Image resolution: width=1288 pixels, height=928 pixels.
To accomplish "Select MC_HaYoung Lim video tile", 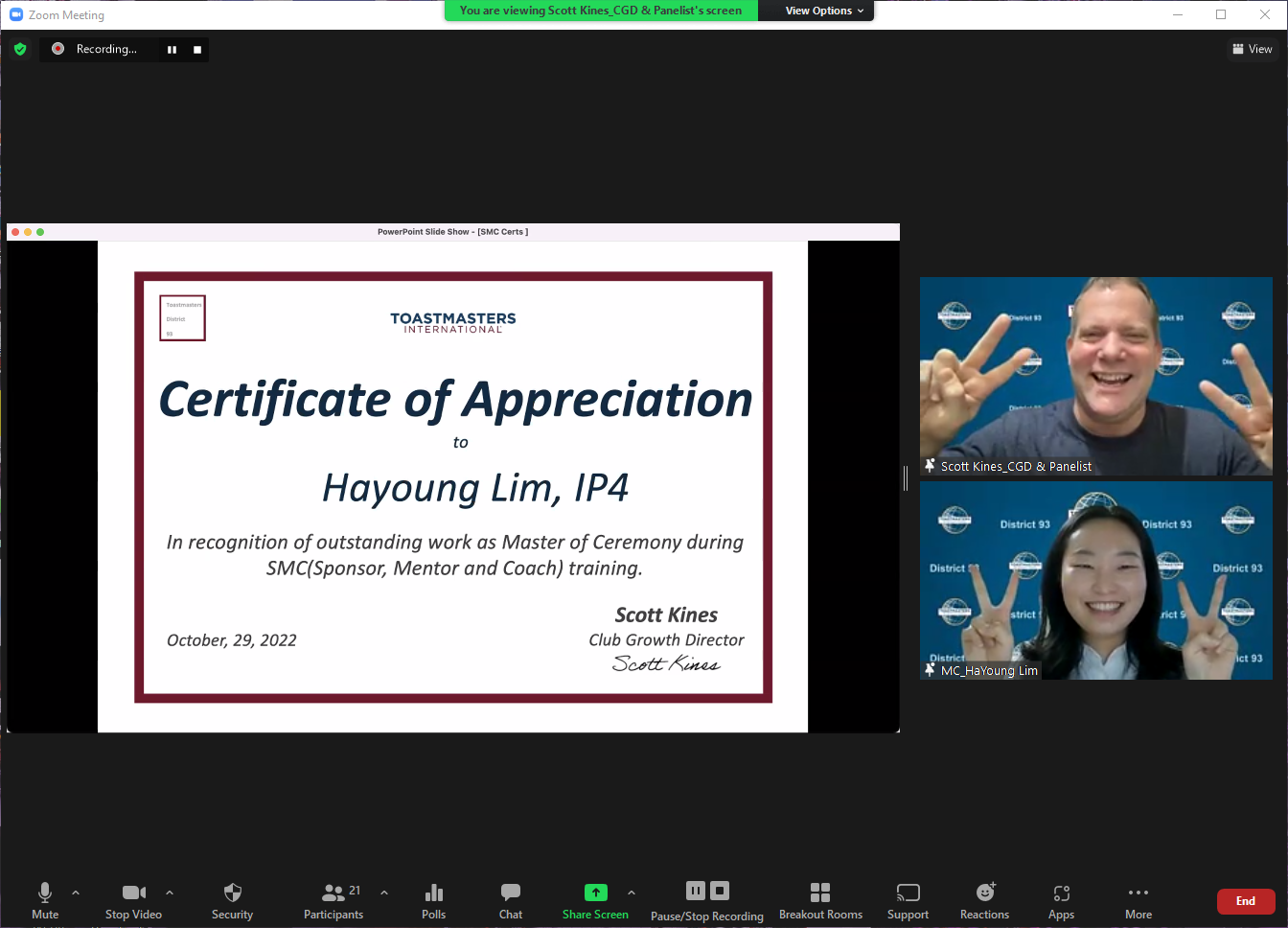I will pos(1096,580).
